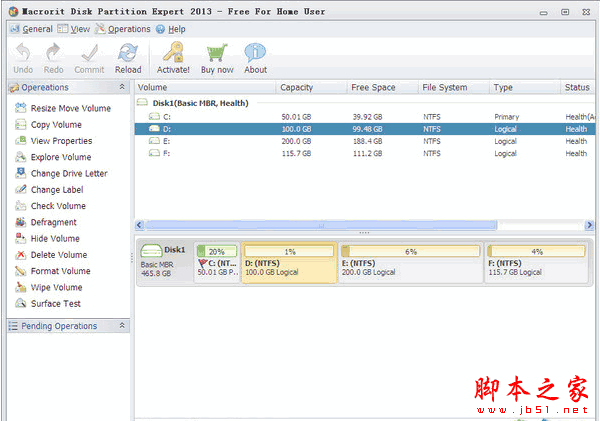600x421 pixels.
Task: Select the D: volume row
Action: 365,129
